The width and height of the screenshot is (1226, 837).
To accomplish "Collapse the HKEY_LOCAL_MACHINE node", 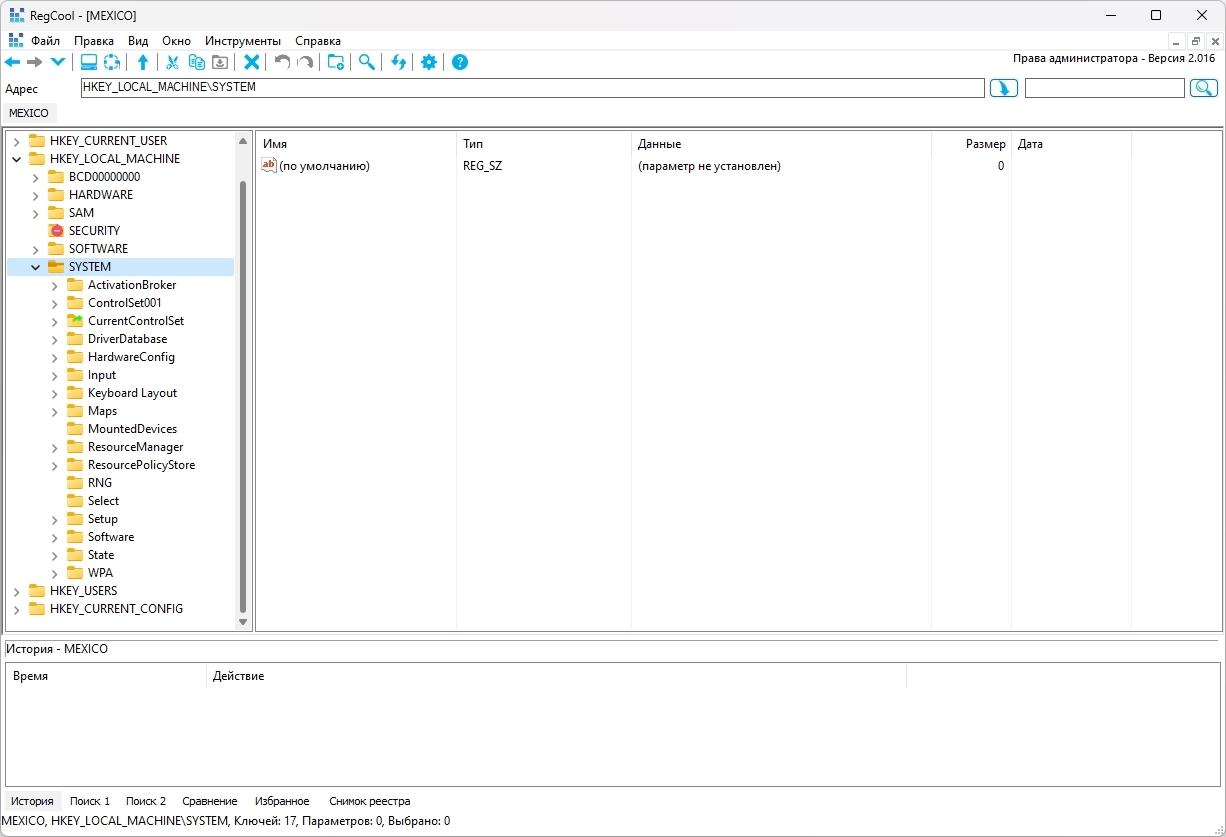I will pos(16,159).
